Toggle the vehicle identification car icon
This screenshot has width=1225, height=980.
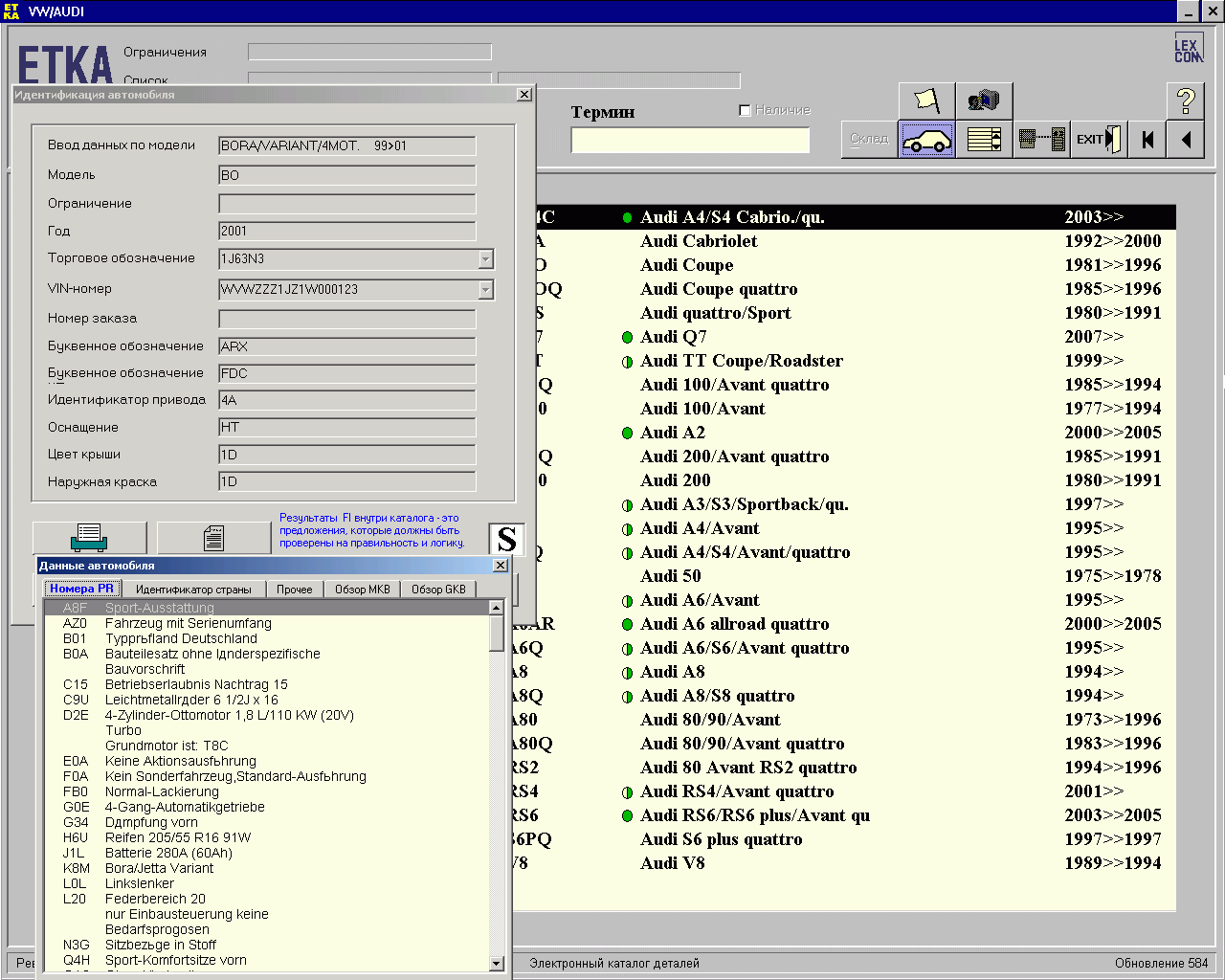[926, 140]
